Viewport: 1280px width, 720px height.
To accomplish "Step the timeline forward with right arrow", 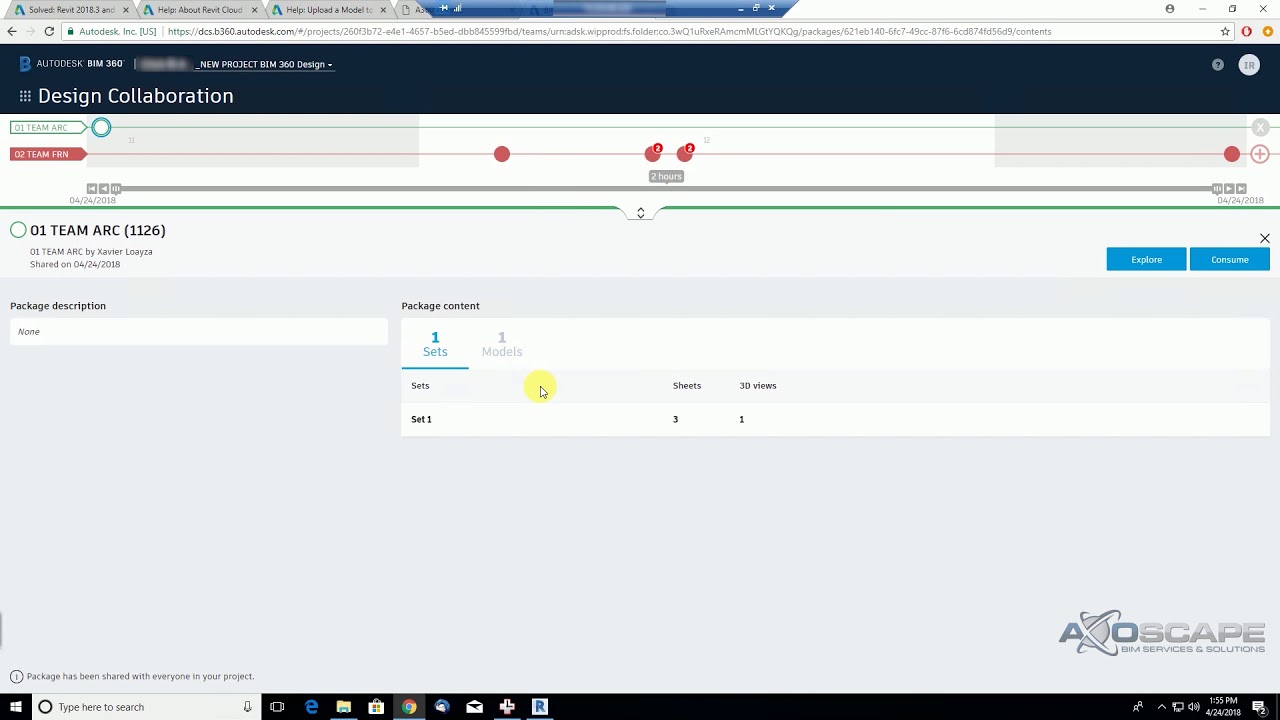I will [x=1229, y=188].
